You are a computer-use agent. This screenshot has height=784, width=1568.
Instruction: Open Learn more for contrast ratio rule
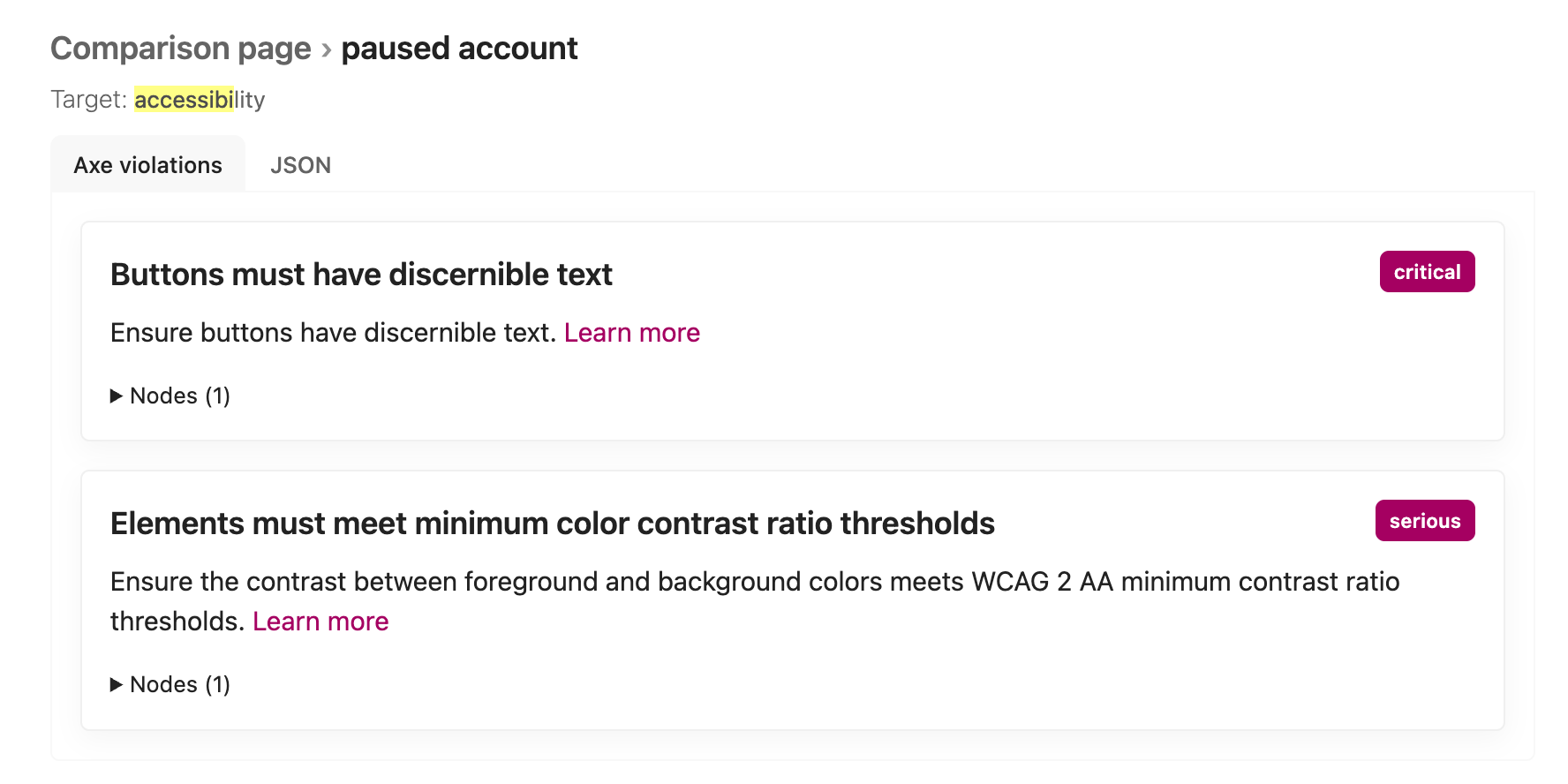[320, 621]
